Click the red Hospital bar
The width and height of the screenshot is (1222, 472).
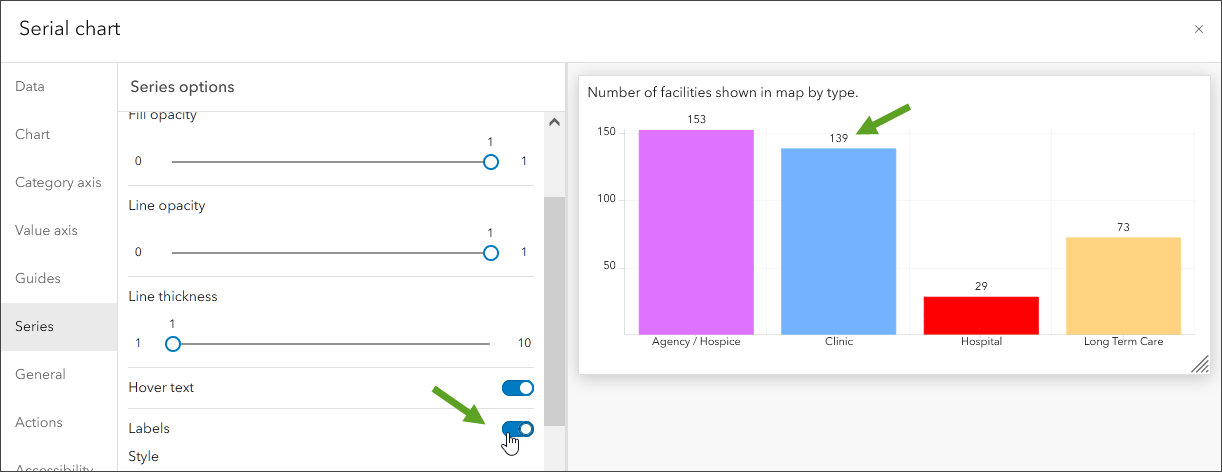981,315
